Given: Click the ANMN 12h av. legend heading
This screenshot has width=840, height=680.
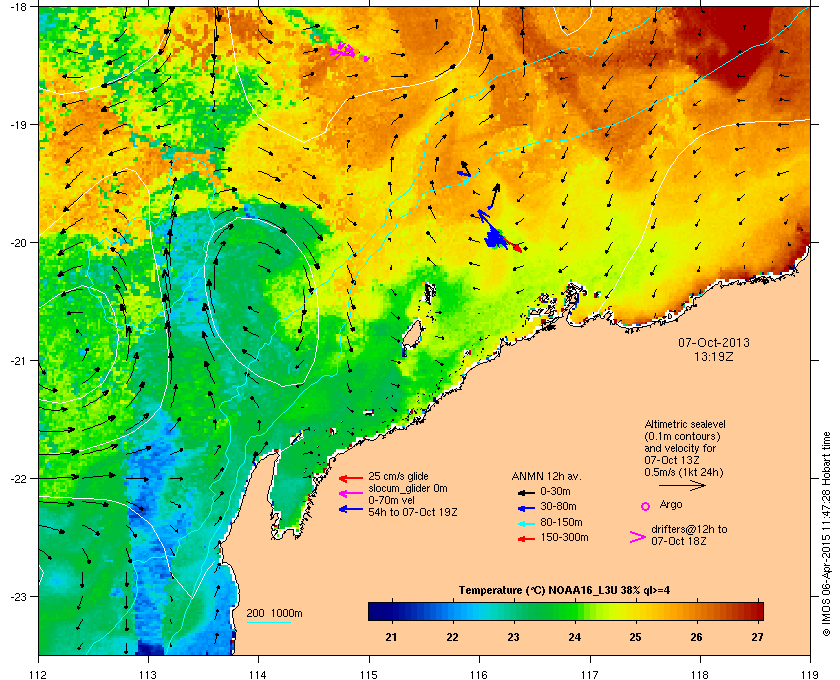Looking at the screenshot, I should [546, 476].
